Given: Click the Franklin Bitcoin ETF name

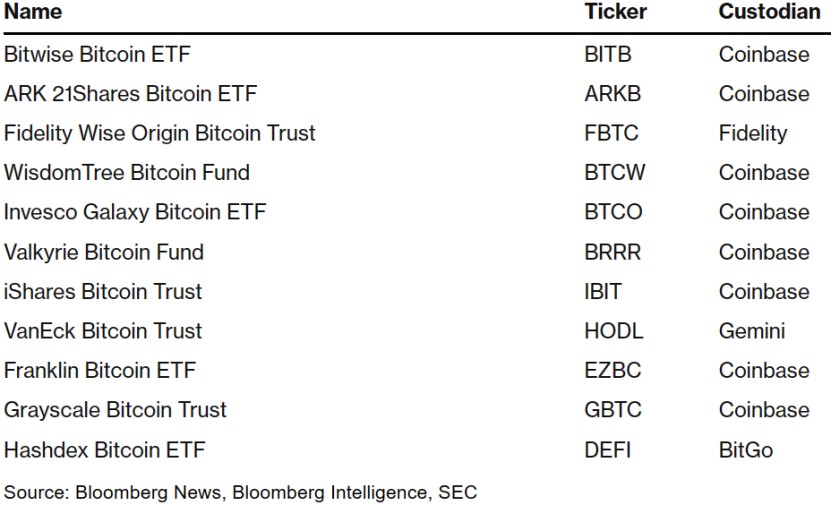Looking at the screenshot, I should click(100, 371).
